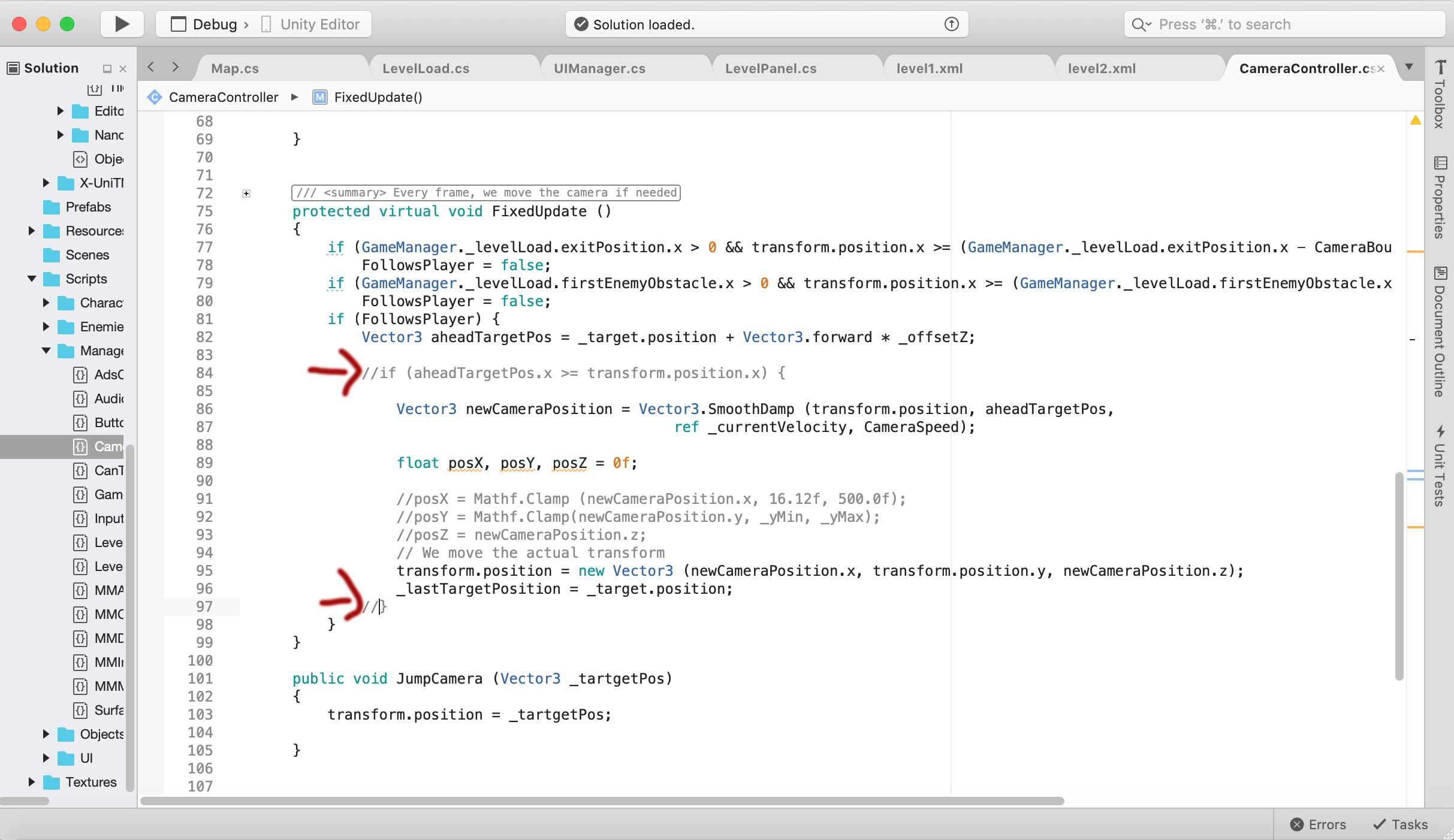Screen dimensions: 1454x840
Task: Open the tab overflow dropdown arrow
Action: click(x=1409, y=67)
